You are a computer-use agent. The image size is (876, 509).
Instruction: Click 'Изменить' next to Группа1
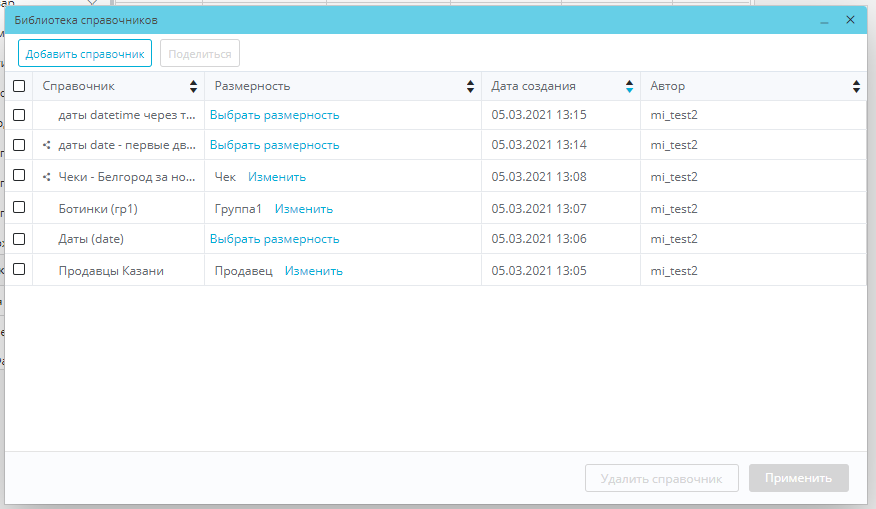pos(304,209)
